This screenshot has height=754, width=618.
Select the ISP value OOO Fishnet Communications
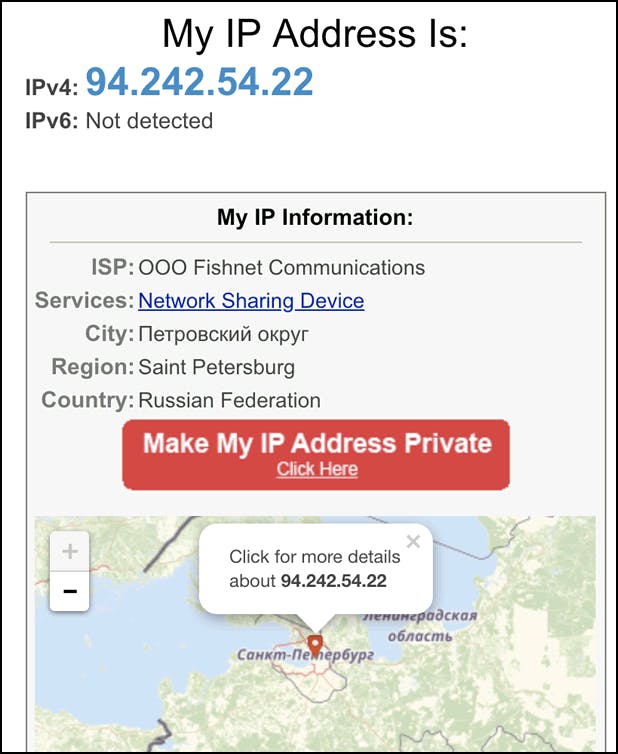282,268
